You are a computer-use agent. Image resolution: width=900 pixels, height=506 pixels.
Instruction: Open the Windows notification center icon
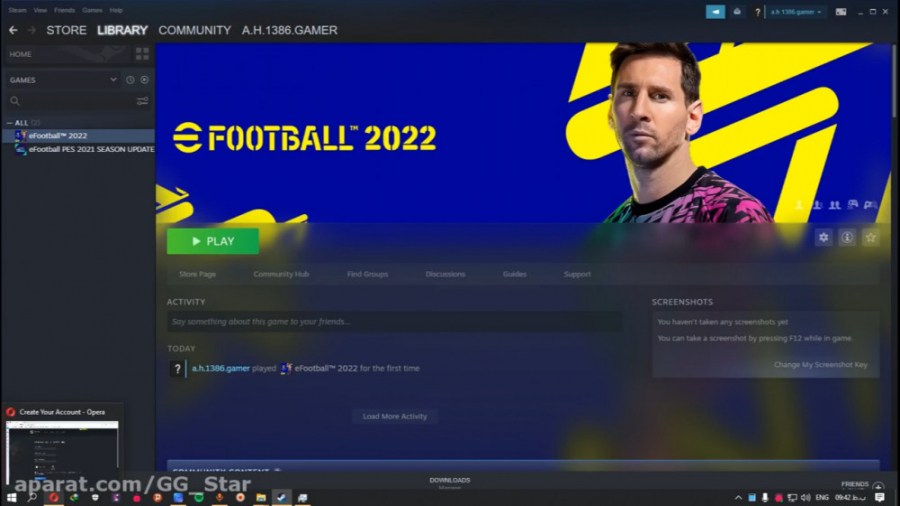tap(880, 497)
